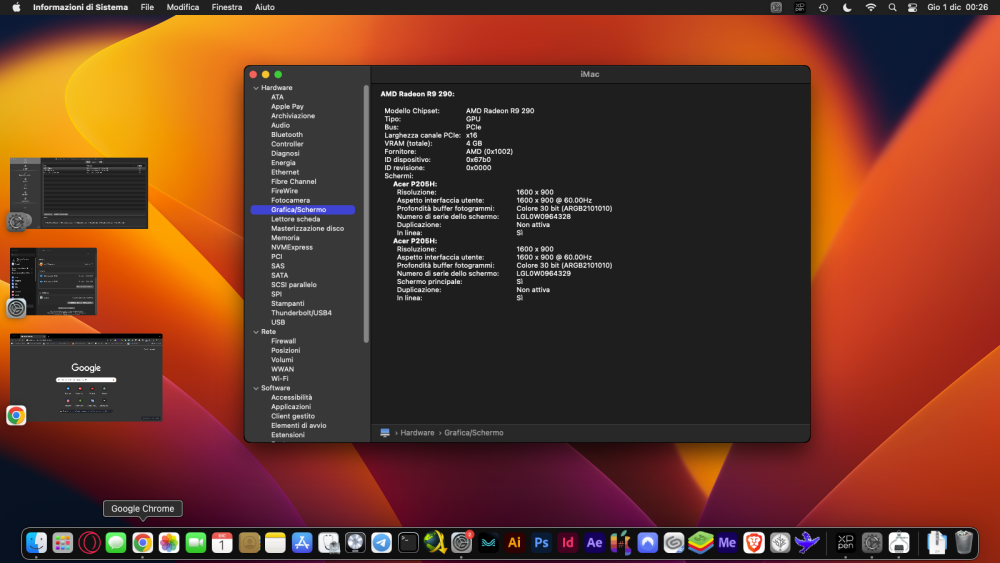Open Finder from the dock
The height and width of the screenshot is (563, 1000).
36,543
